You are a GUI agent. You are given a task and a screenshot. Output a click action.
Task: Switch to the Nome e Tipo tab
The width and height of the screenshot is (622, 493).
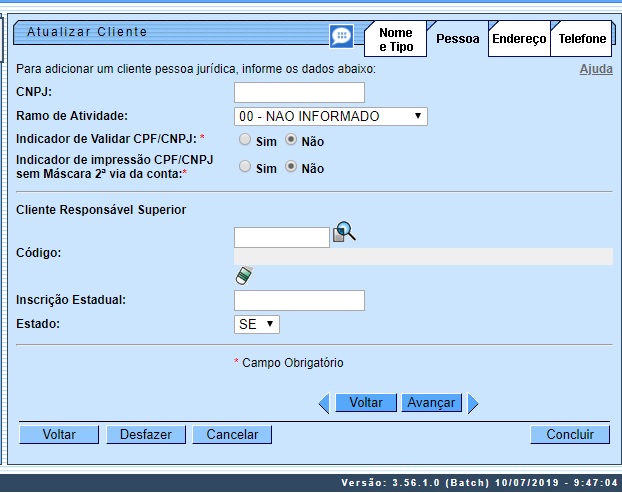pyautogui.click(x=395, y=40)
